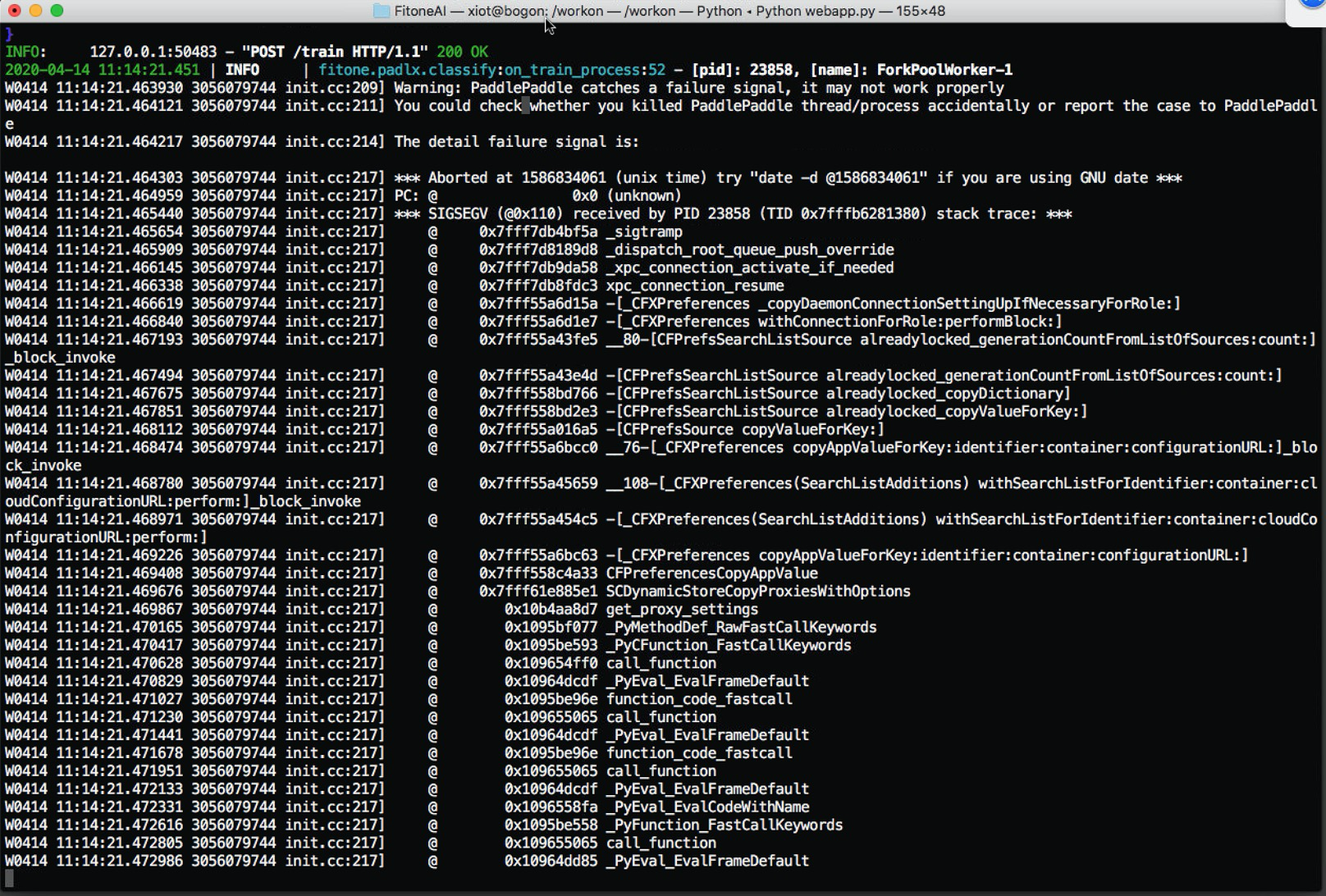Click the "Aborted at 1586834061" line

(x=788, y=178)
